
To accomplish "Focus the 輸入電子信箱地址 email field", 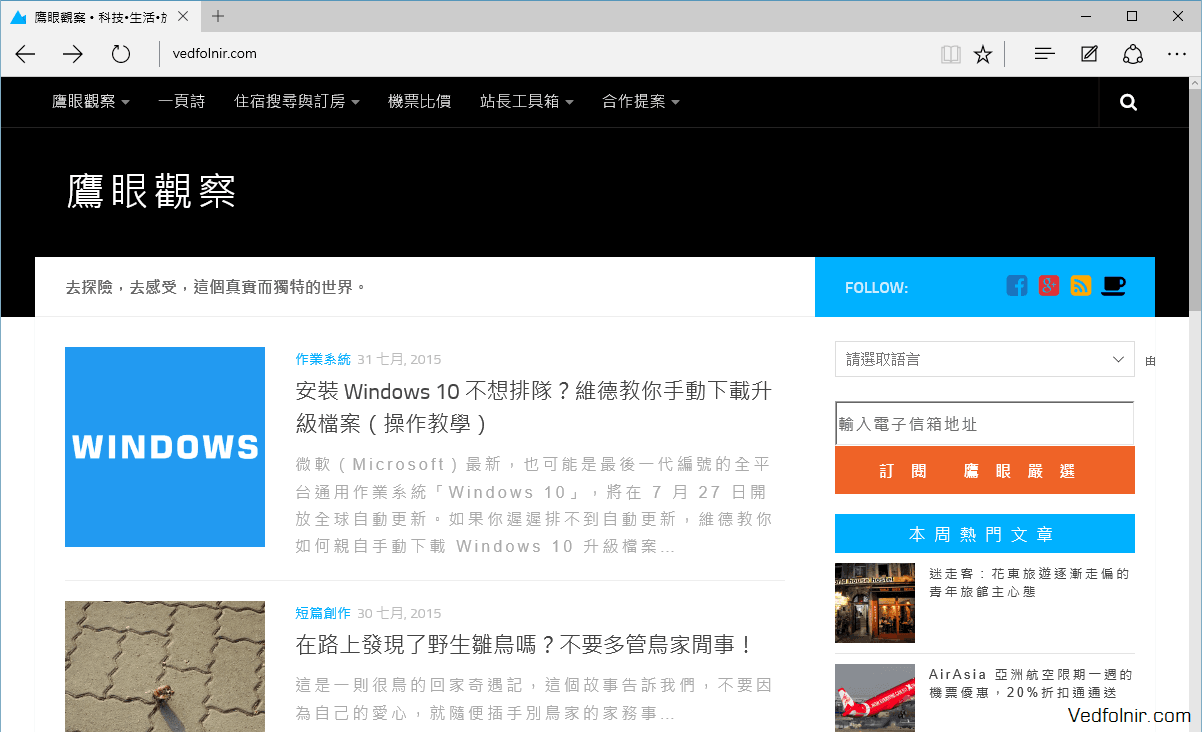I will (985, 424).
